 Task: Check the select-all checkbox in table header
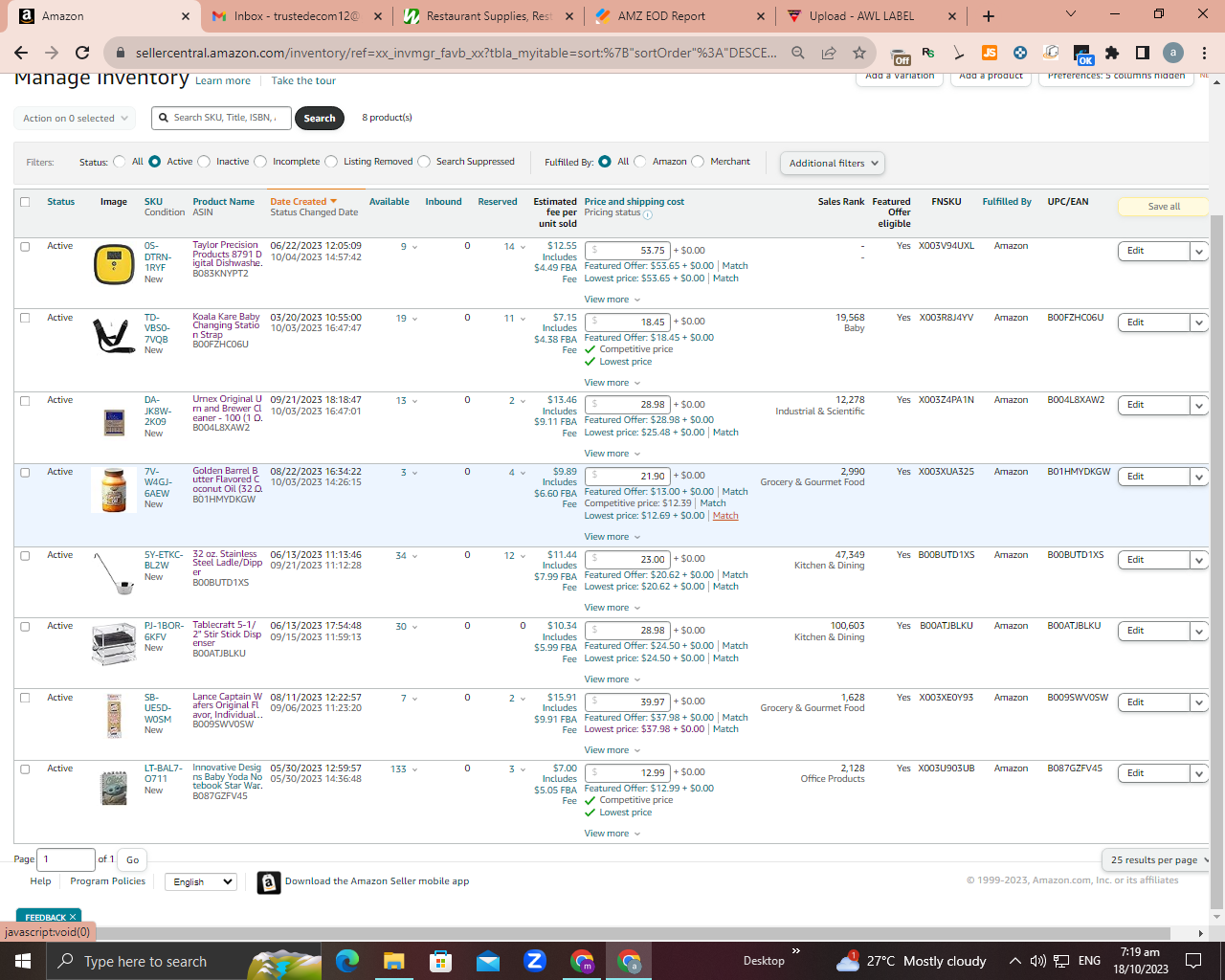(x=25, y=202)
